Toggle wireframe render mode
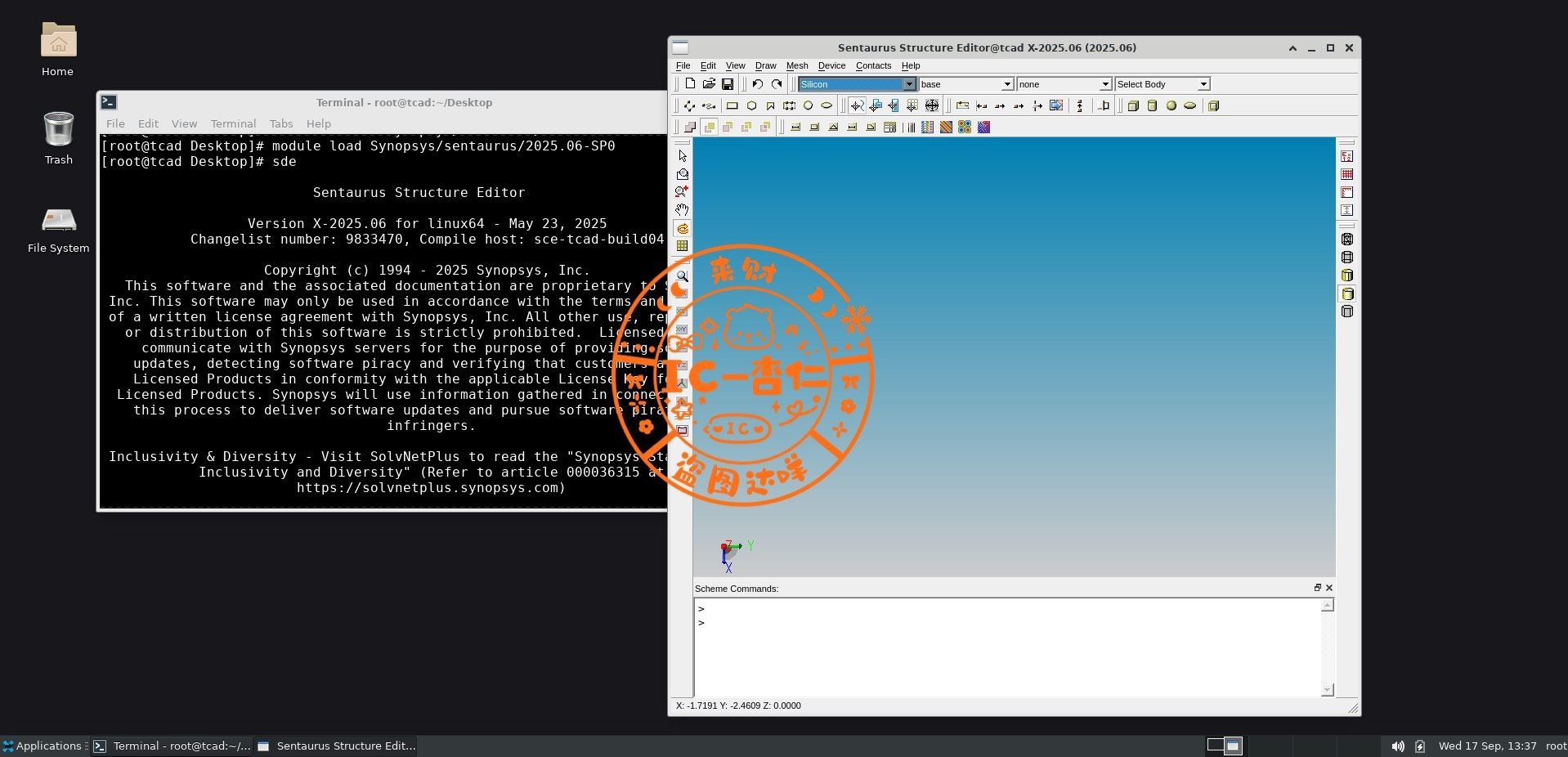 1347,240
